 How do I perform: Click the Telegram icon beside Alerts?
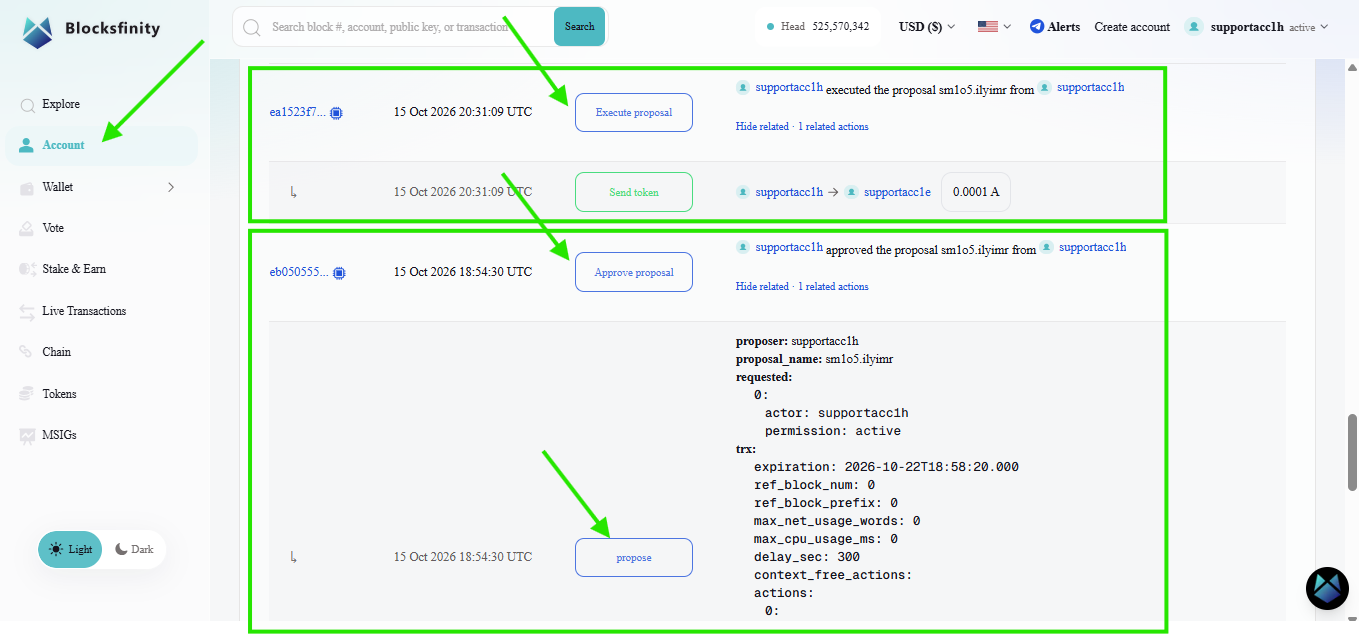pyautogui.click(x=1037, y=27)
